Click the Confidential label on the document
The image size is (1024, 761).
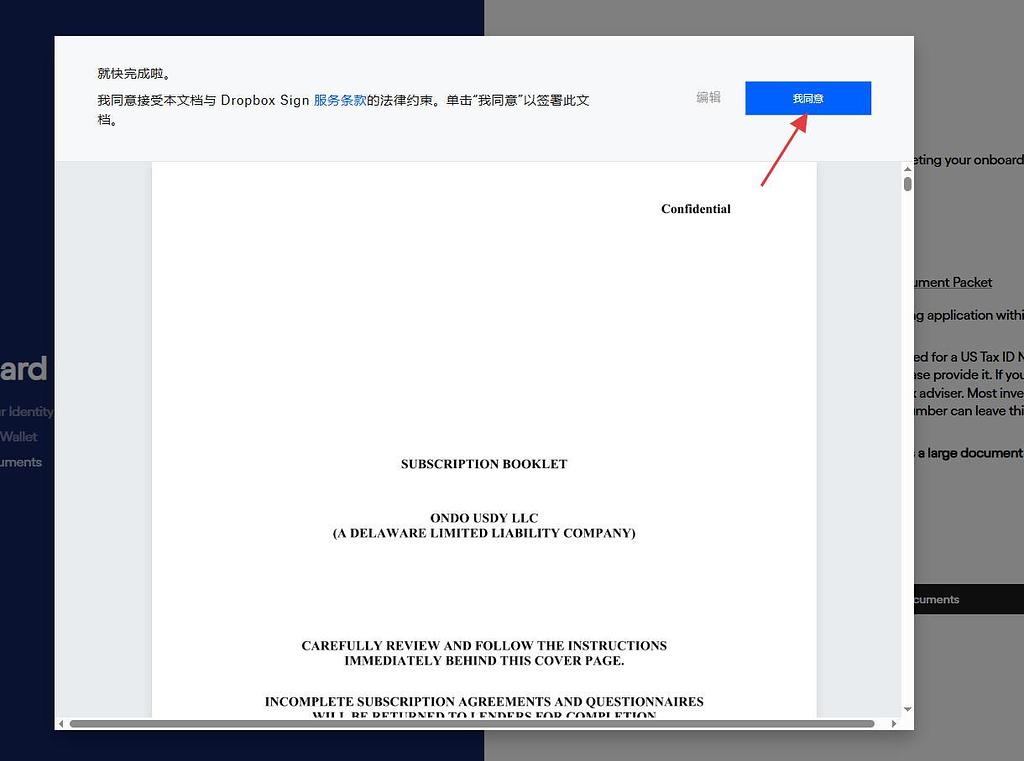point(695,209)
